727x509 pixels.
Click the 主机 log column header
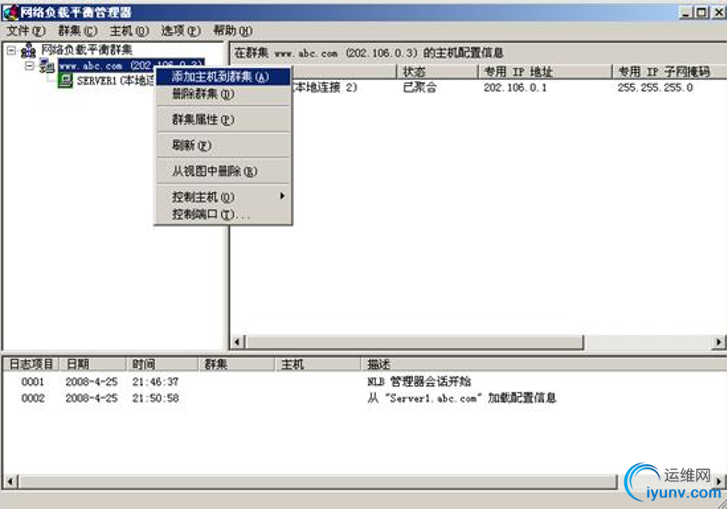(318, 364)
